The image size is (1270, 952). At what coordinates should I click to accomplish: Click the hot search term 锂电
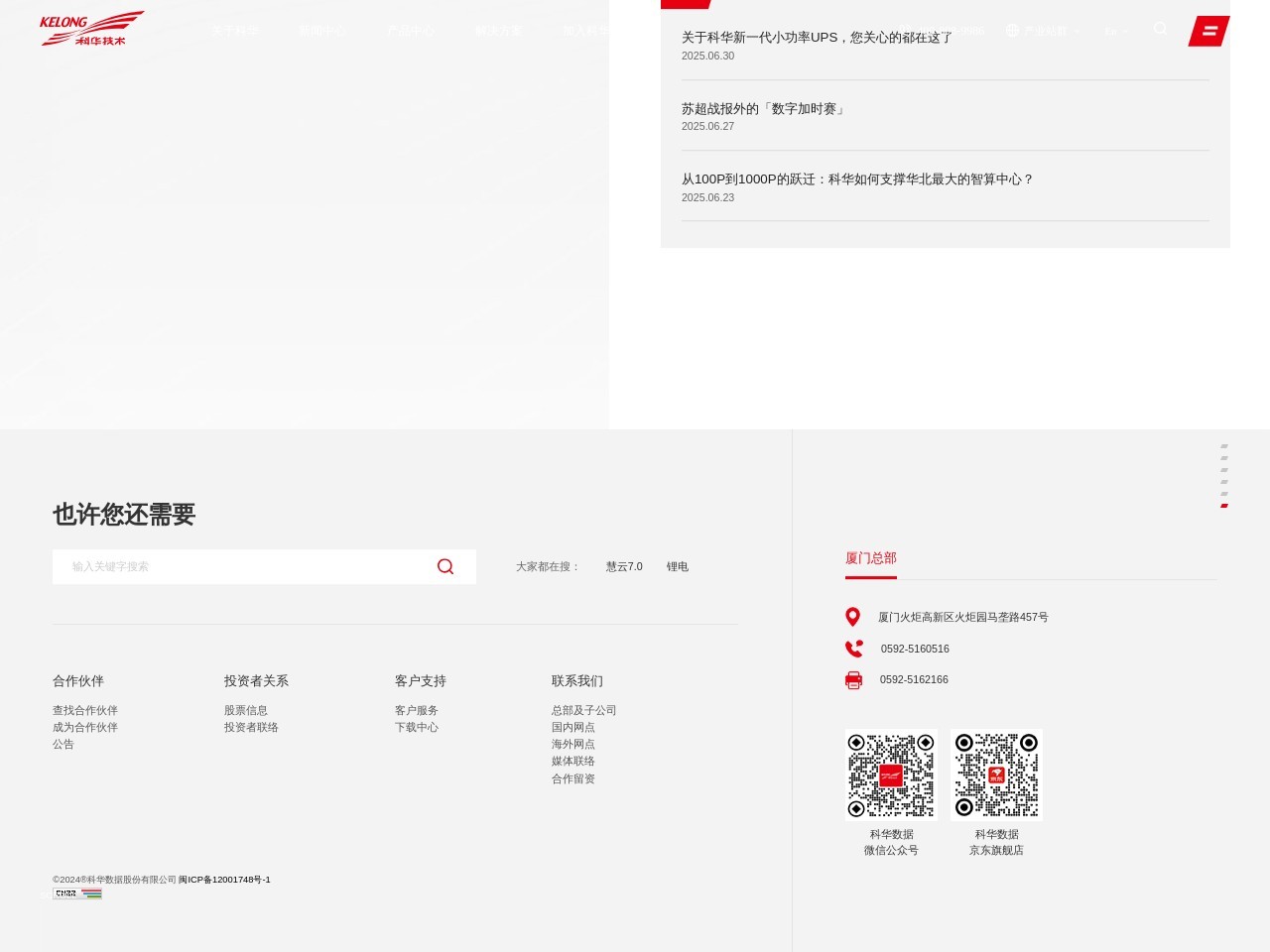point(678,567)
